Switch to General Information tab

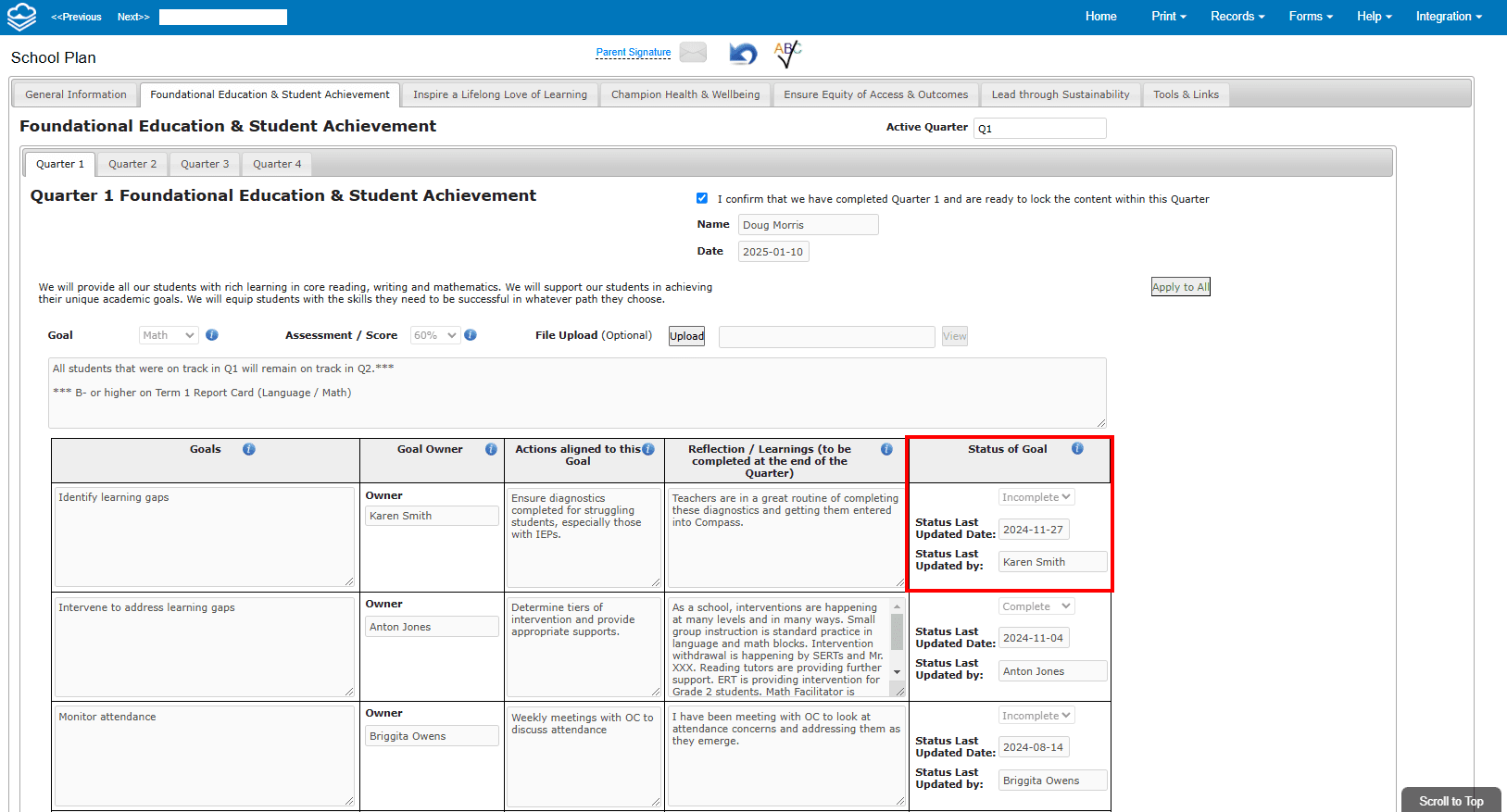tap(76, 94)
